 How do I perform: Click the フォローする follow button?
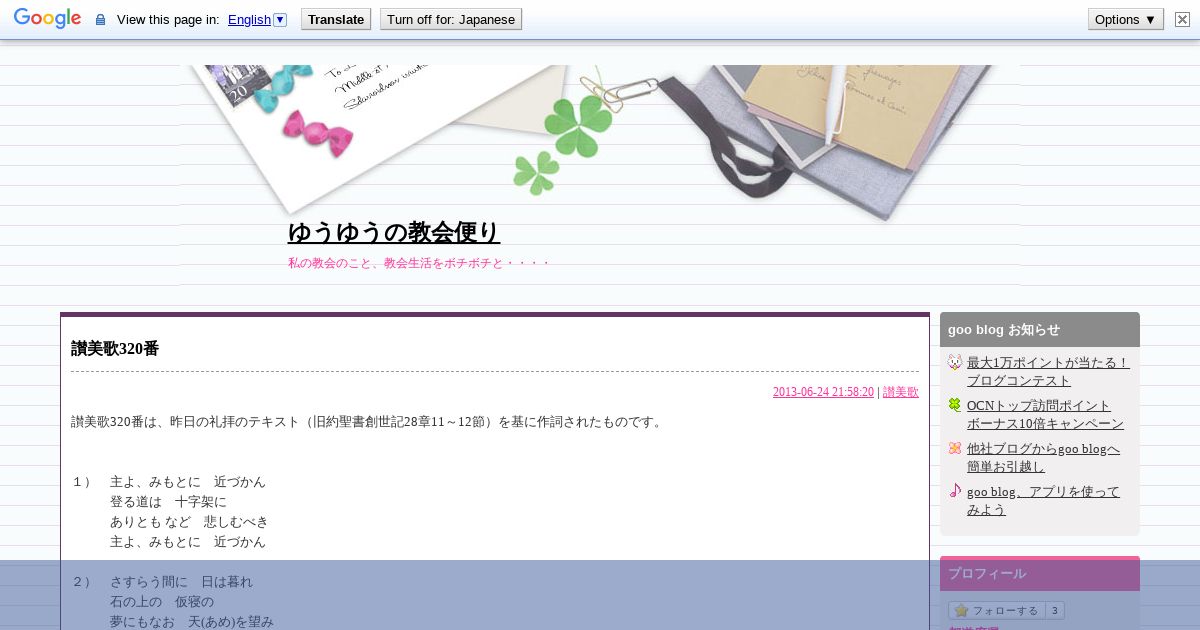coord(997,610)
